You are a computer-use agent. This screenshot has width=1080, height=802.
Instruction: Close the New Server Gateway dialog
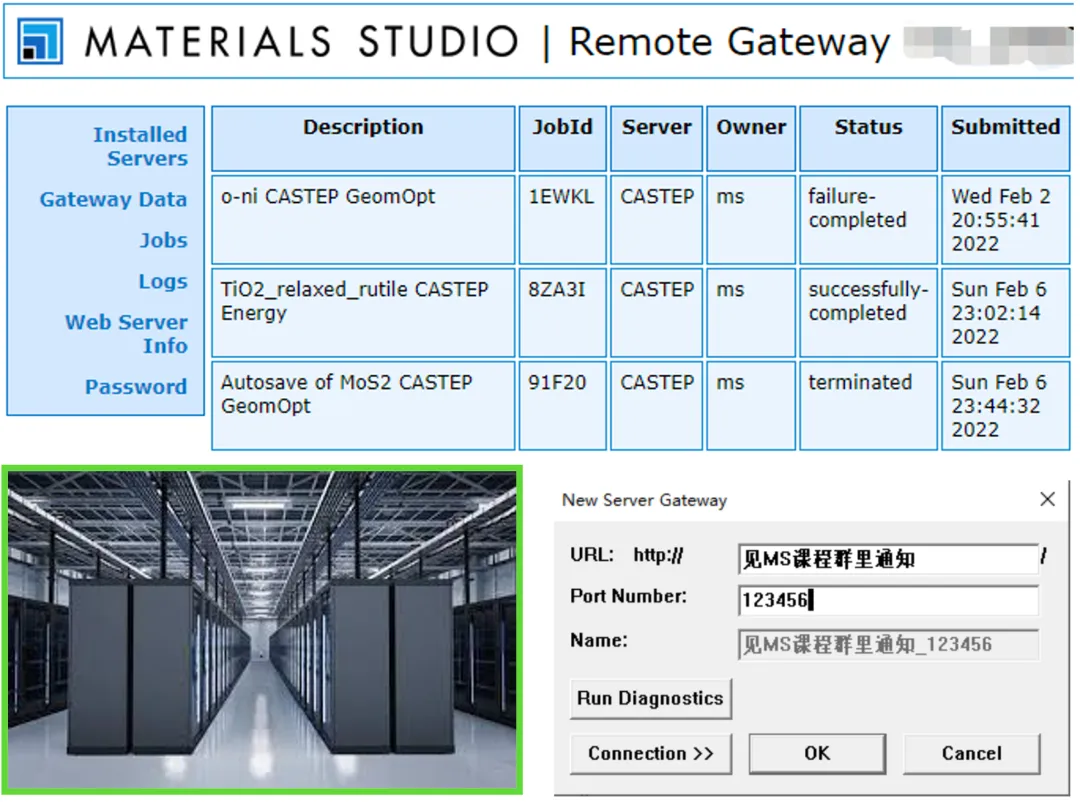click(x=1047, y=499)
